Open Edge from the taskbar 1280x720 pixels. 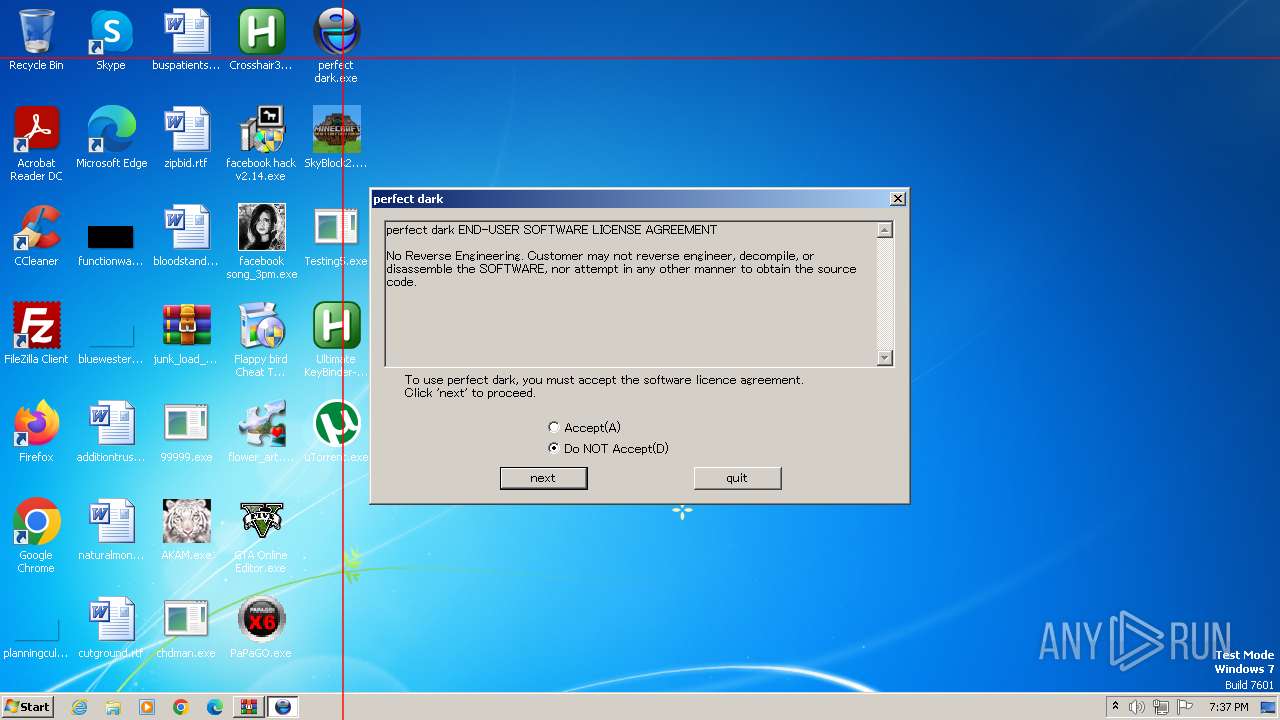215,707
